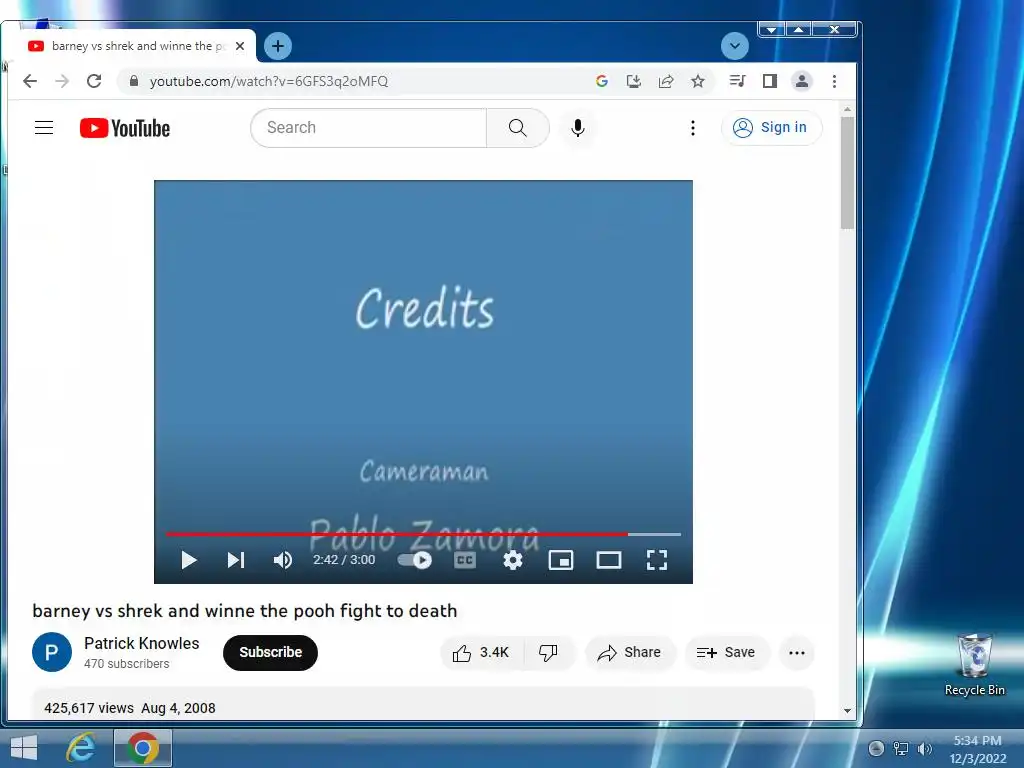Viewport: 1024px width, 768px height.
Task: Enable miniplayer mode
Action: click(x=561, y=560)
